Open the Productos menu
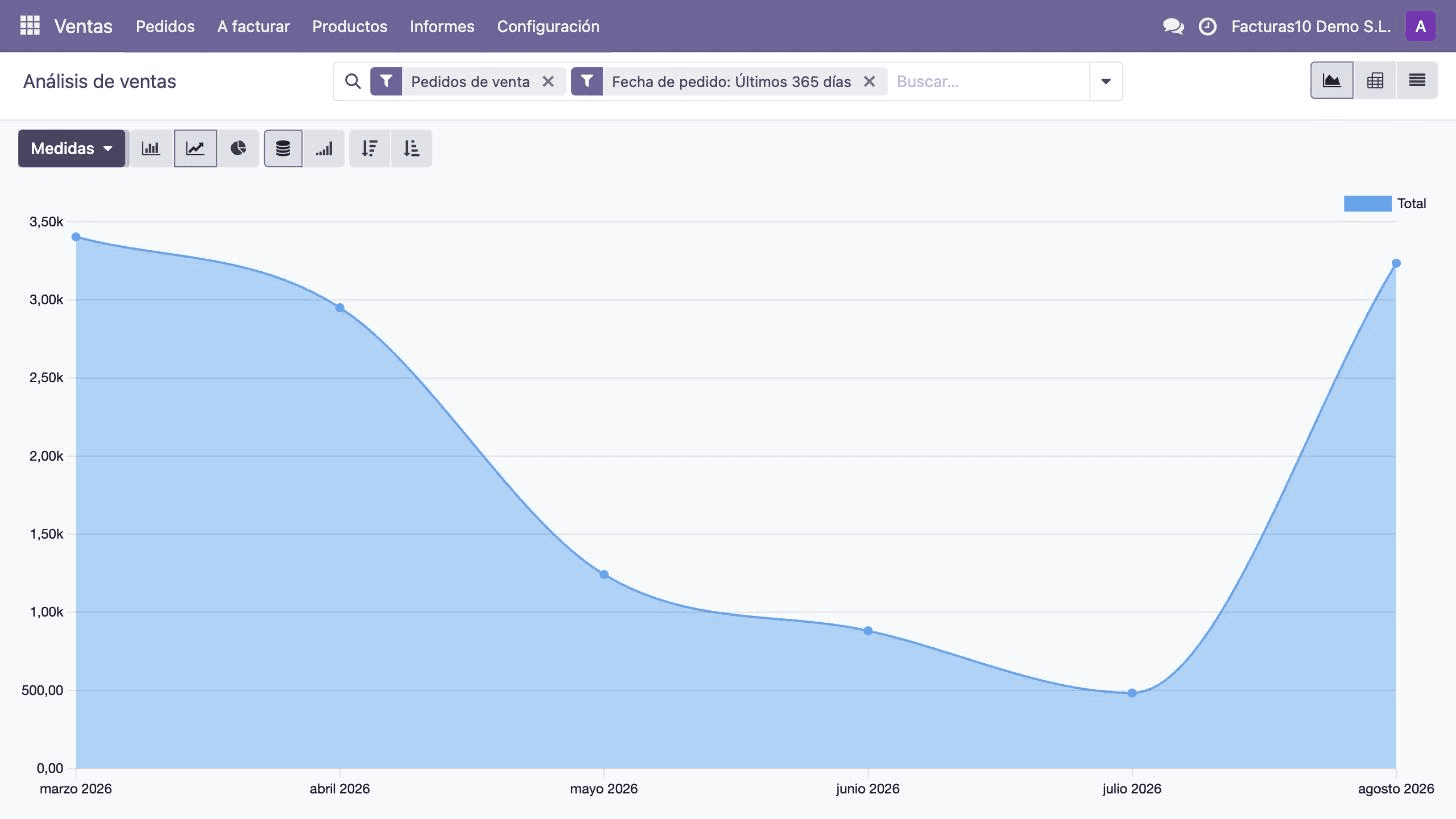1456x819 pixels. coord(350,27)
